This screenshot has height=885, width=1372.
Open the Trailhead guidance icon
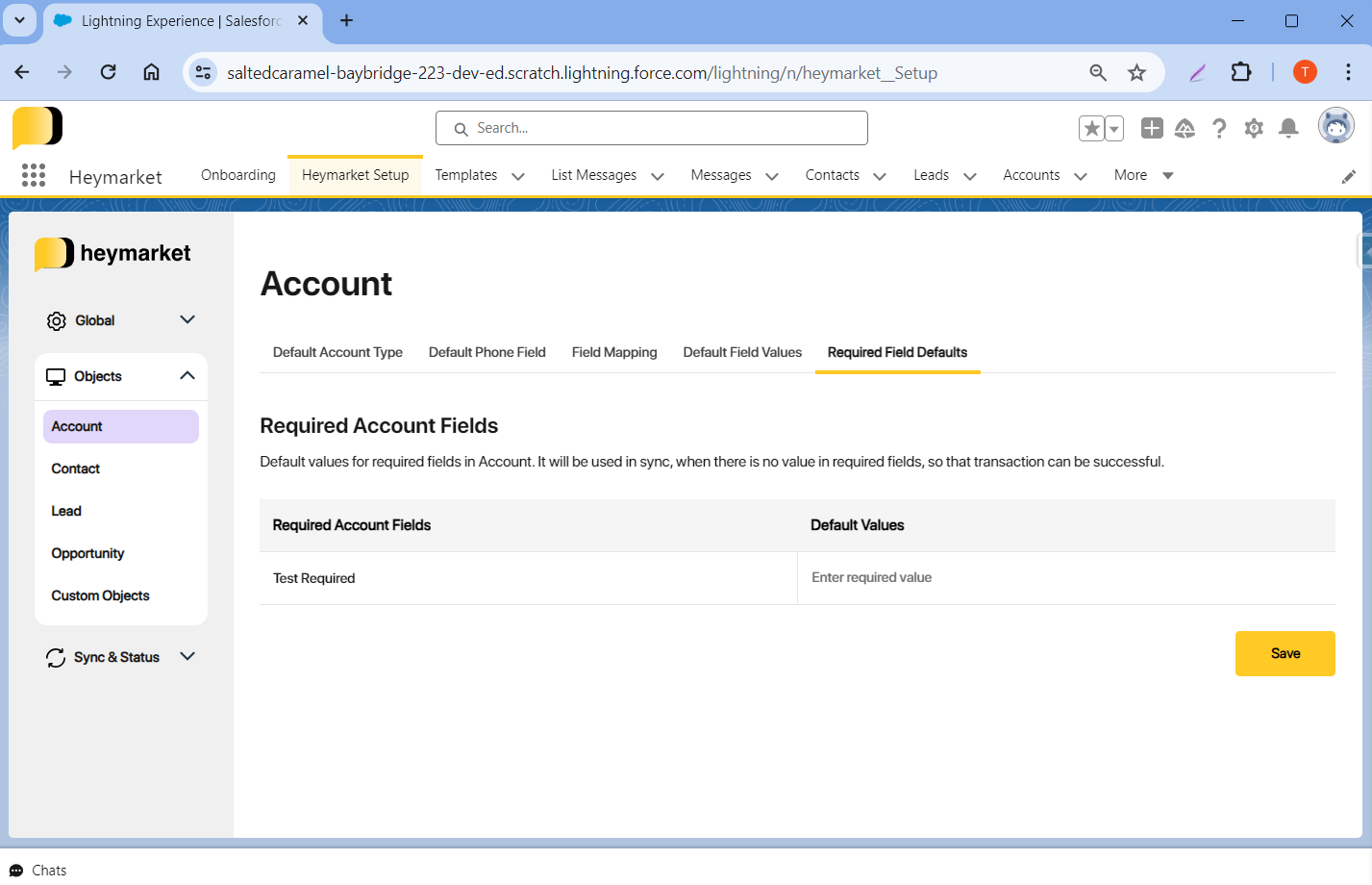pos(1185,128)
